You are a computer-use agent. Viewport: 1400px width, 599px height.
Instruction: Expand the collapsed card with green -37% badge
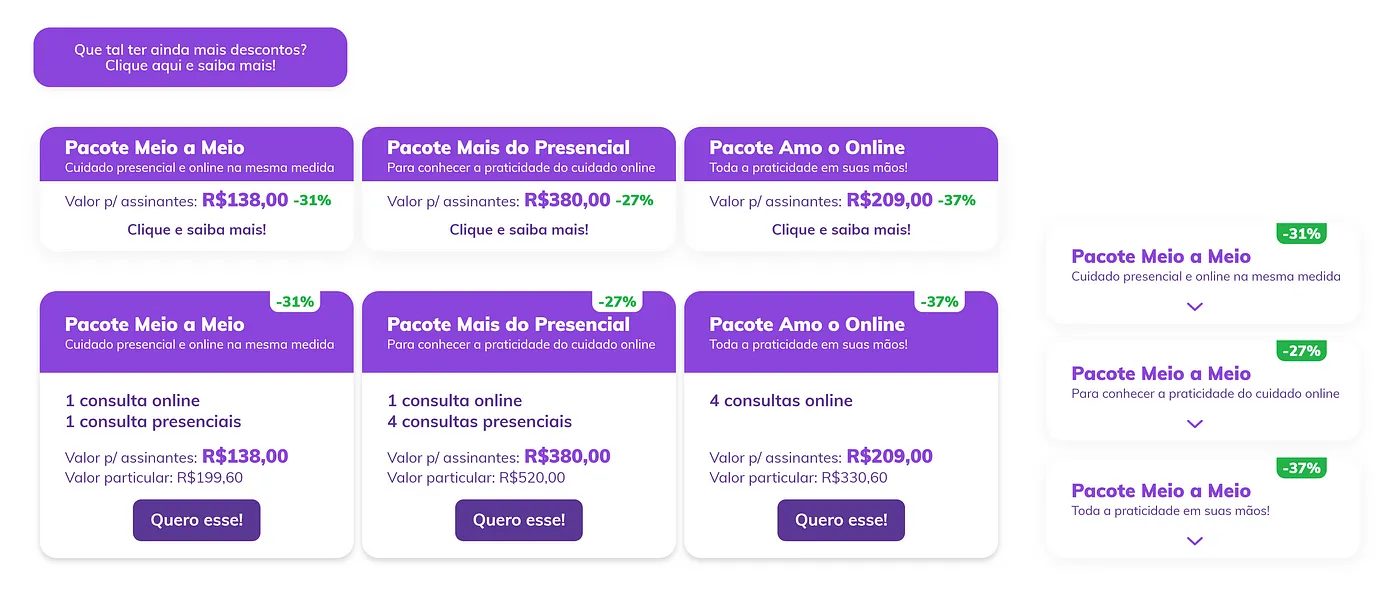point(1194,540)
